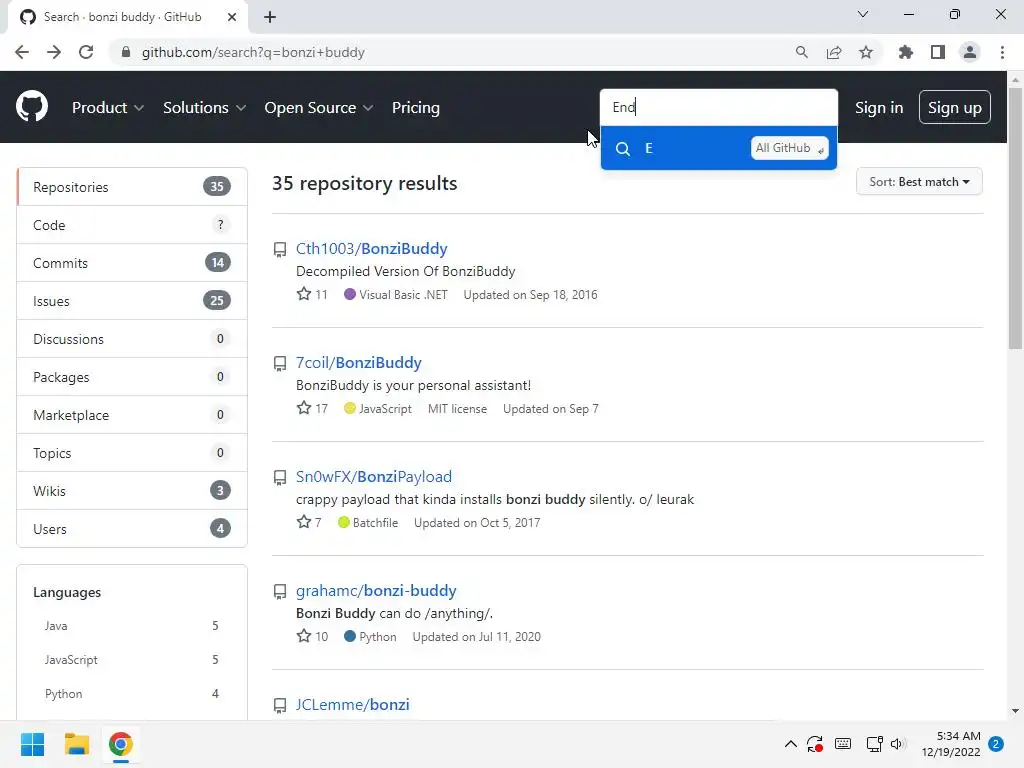Click the repo icon beside JCLemme/bonzi

coord(280,705)
